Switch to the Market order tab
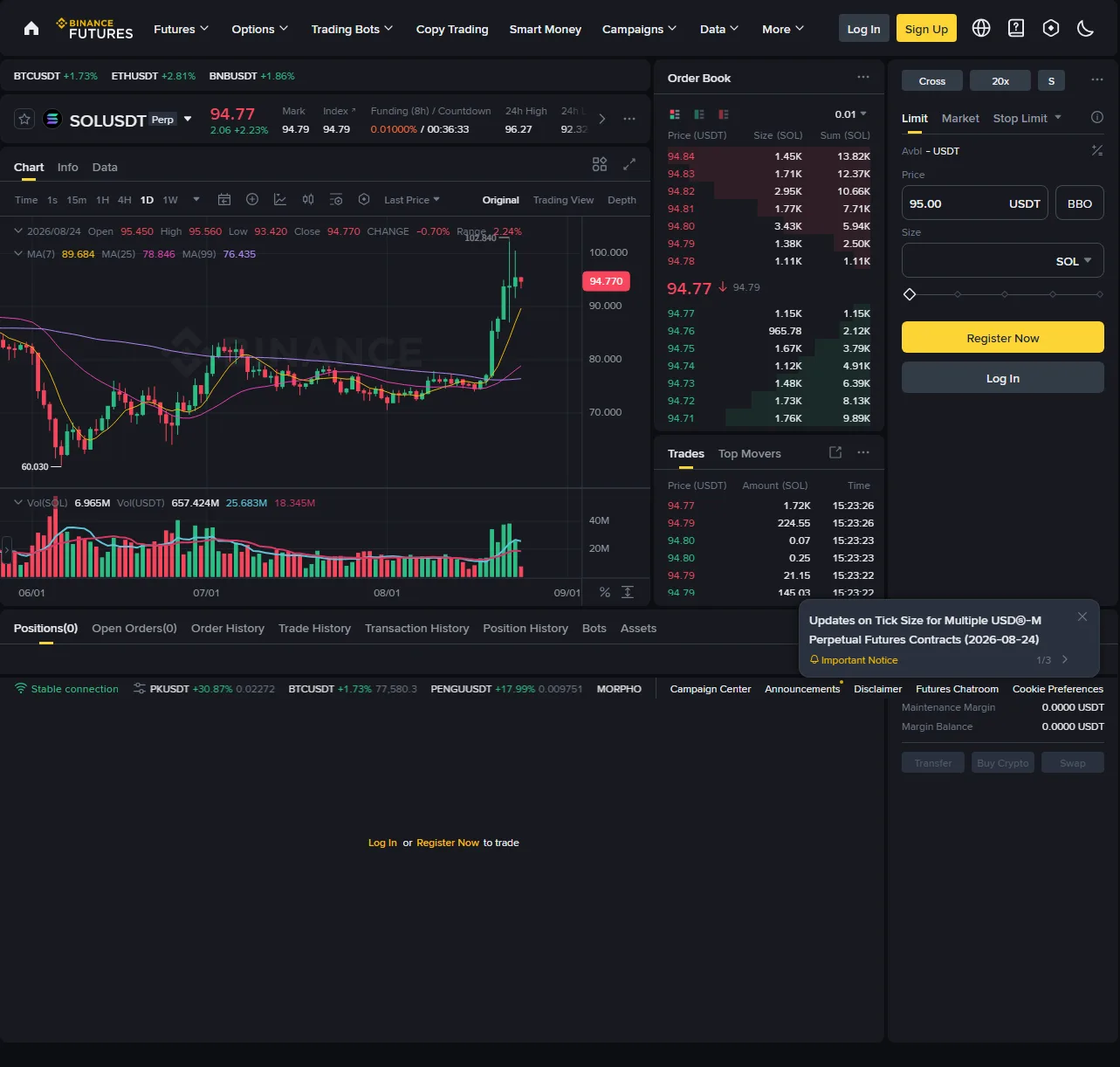This screenshot has height=1067, width=1120. click(960, 118)
